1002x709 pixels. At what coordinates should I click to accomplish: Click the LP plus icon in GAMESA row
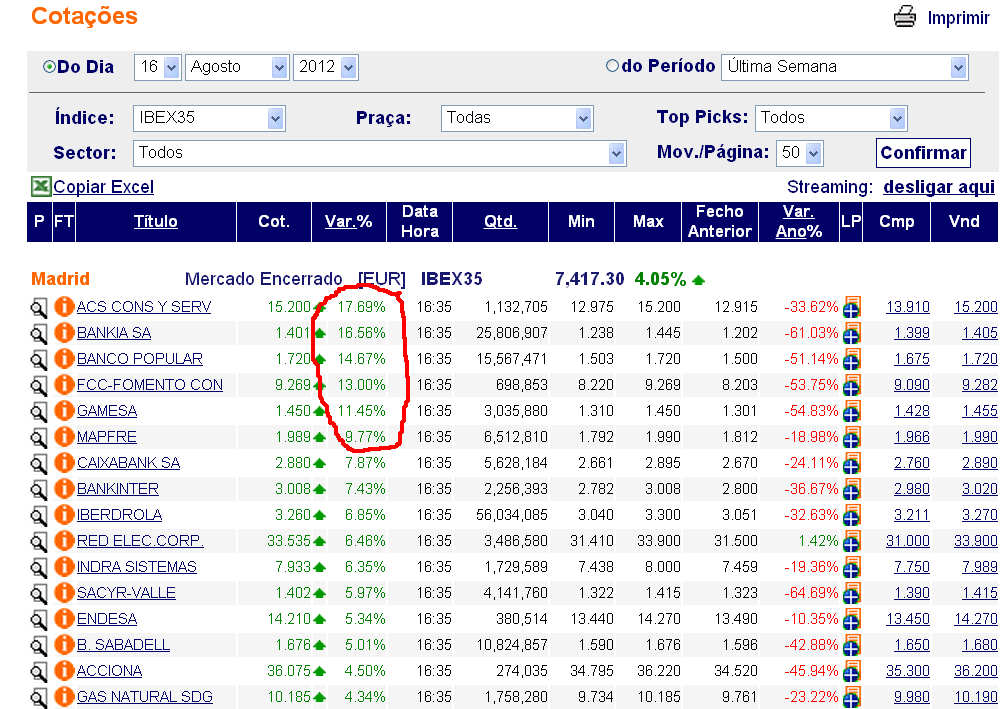[852, 411]
